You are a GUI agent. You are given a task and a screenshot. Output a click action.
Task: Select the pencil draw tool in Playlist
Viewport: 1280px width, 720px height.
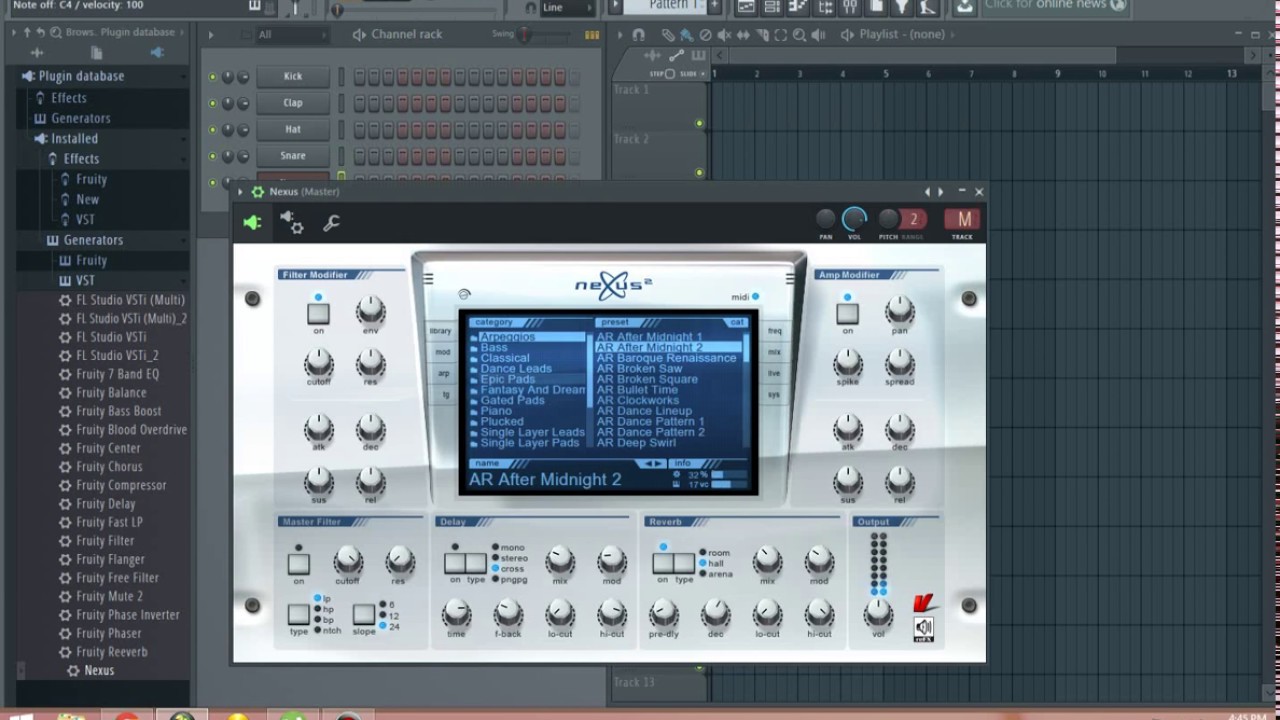(x=668, y=34)
